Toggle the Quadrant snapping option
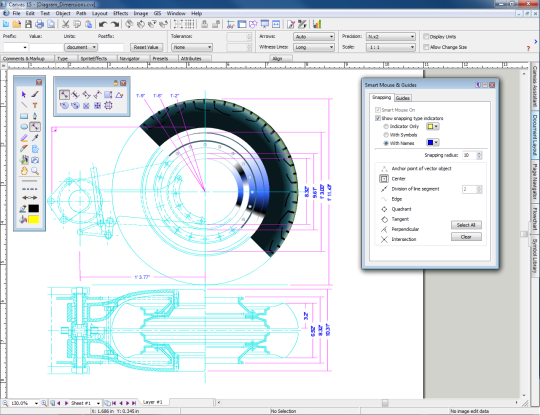The width and height of the screenshot is (540, 415). pos(384,209)
